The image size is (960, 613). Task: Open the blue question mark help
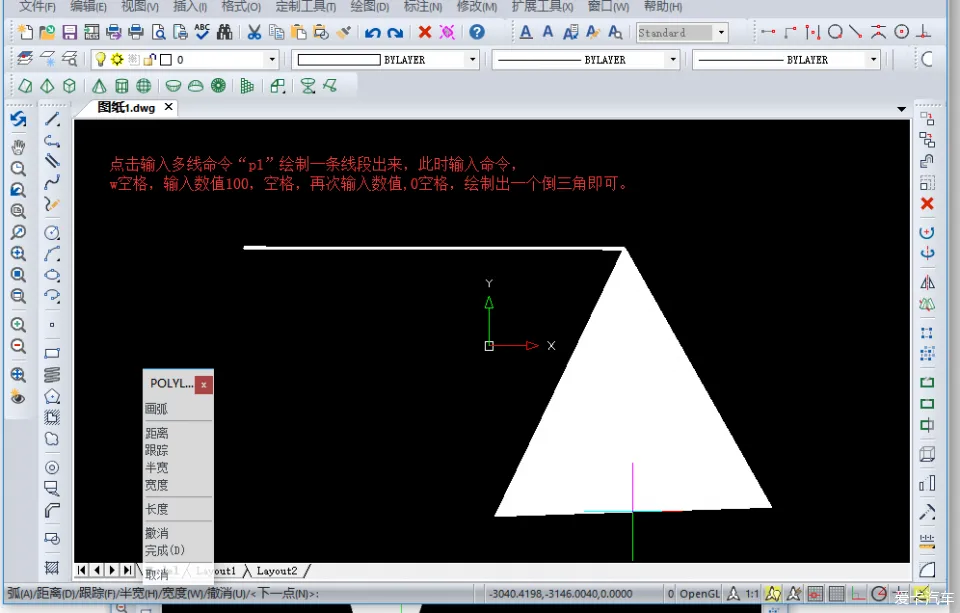point(477,32)
